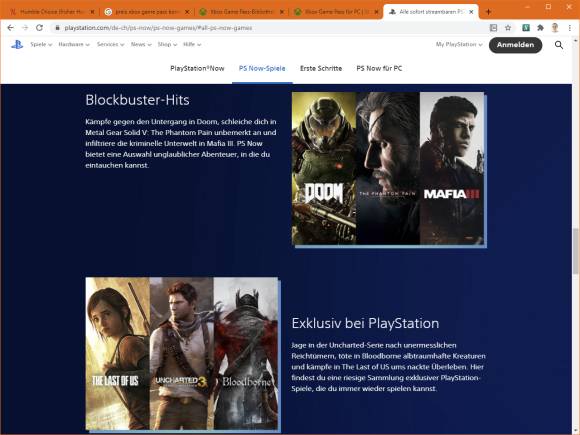The image size is (580, 435).
Task: Switch to the Erste Schritte tab
Action: click(x=321, y=68)
